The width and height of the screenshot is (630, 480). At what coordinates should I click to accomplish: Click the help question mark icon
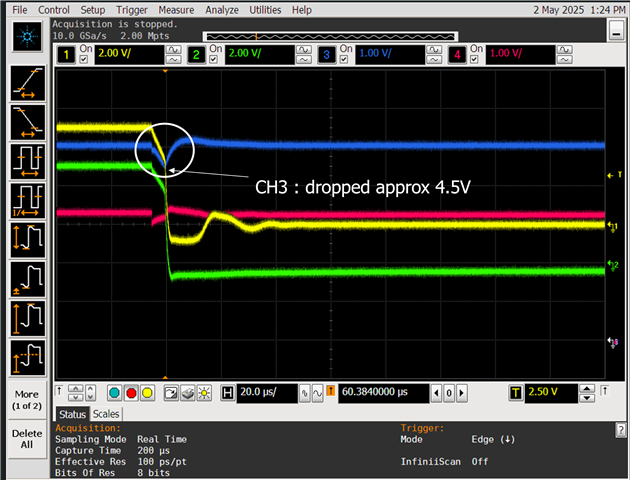tap(621, 430)
